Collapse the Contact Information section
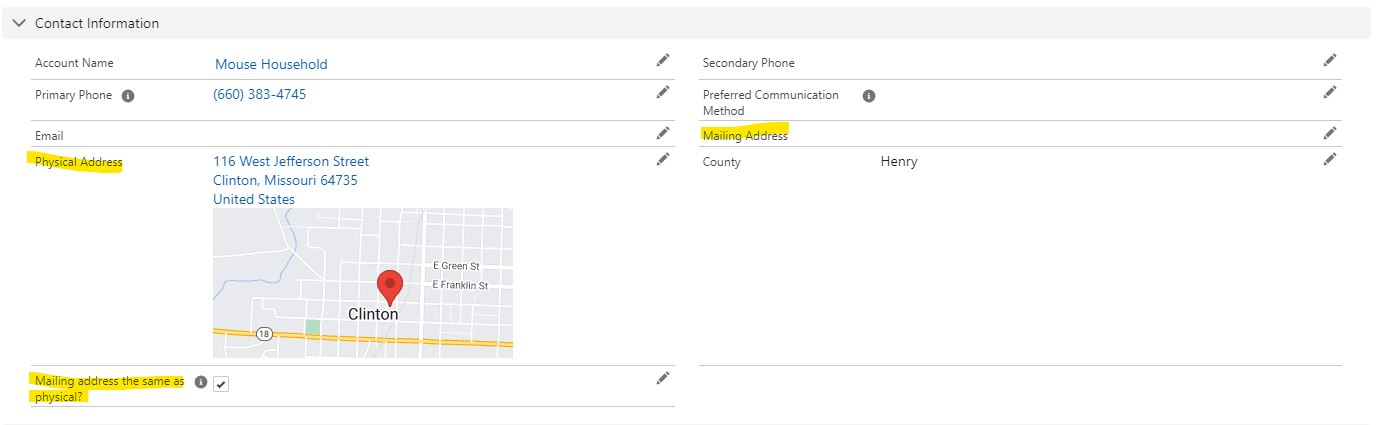1381x425 pixels. 19,23
